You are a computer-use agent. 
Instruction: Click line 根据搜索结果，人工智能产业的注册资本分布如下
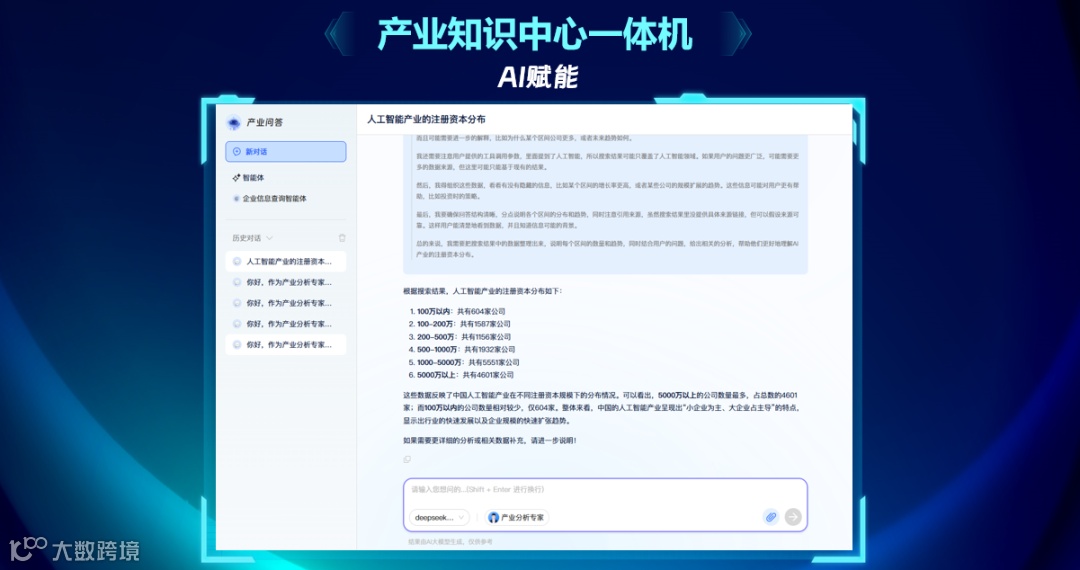[483, 291]
